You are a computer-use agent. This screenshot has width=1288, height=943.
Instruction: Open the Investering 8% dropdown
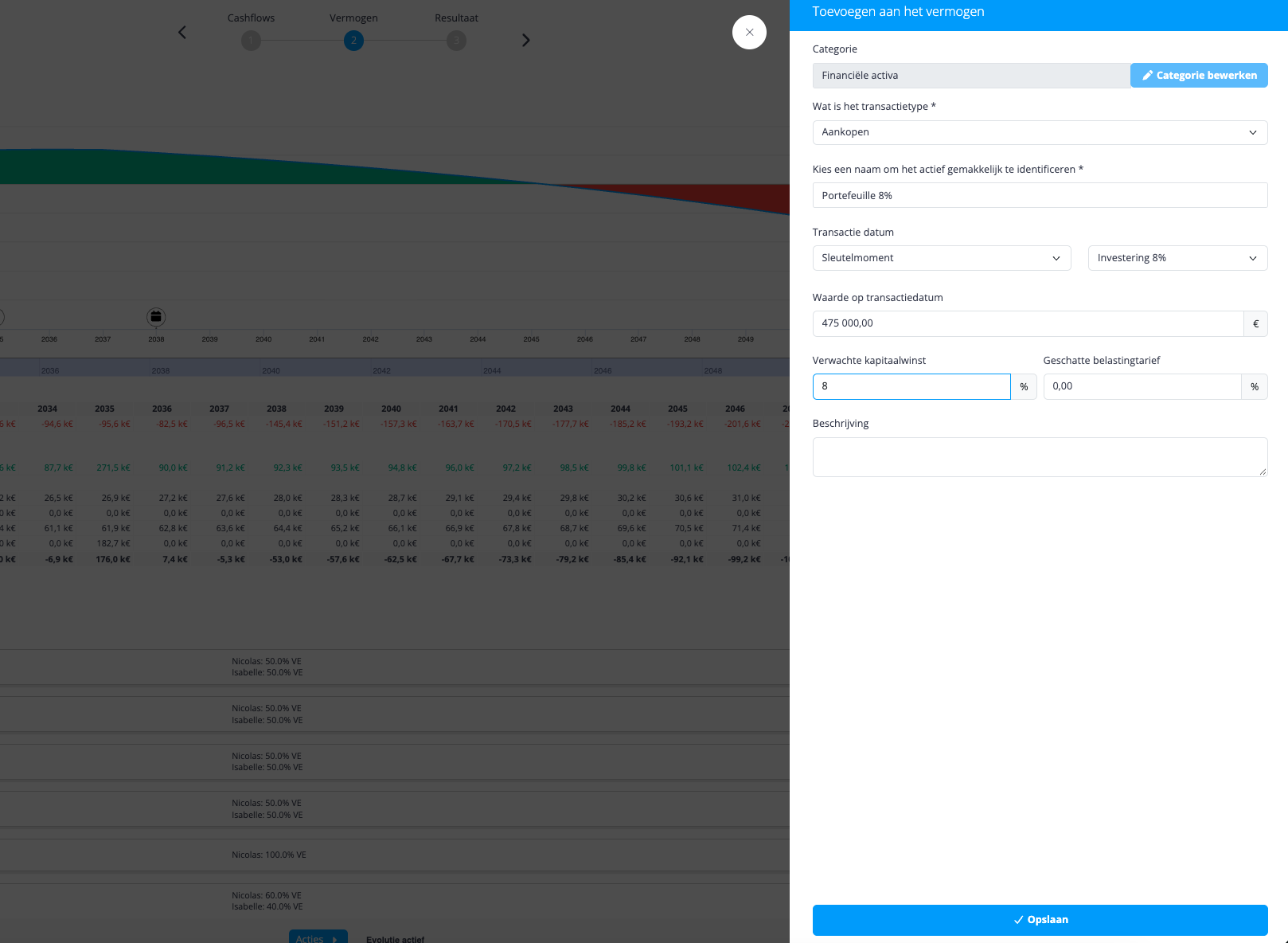click(x=1177, y=258)
